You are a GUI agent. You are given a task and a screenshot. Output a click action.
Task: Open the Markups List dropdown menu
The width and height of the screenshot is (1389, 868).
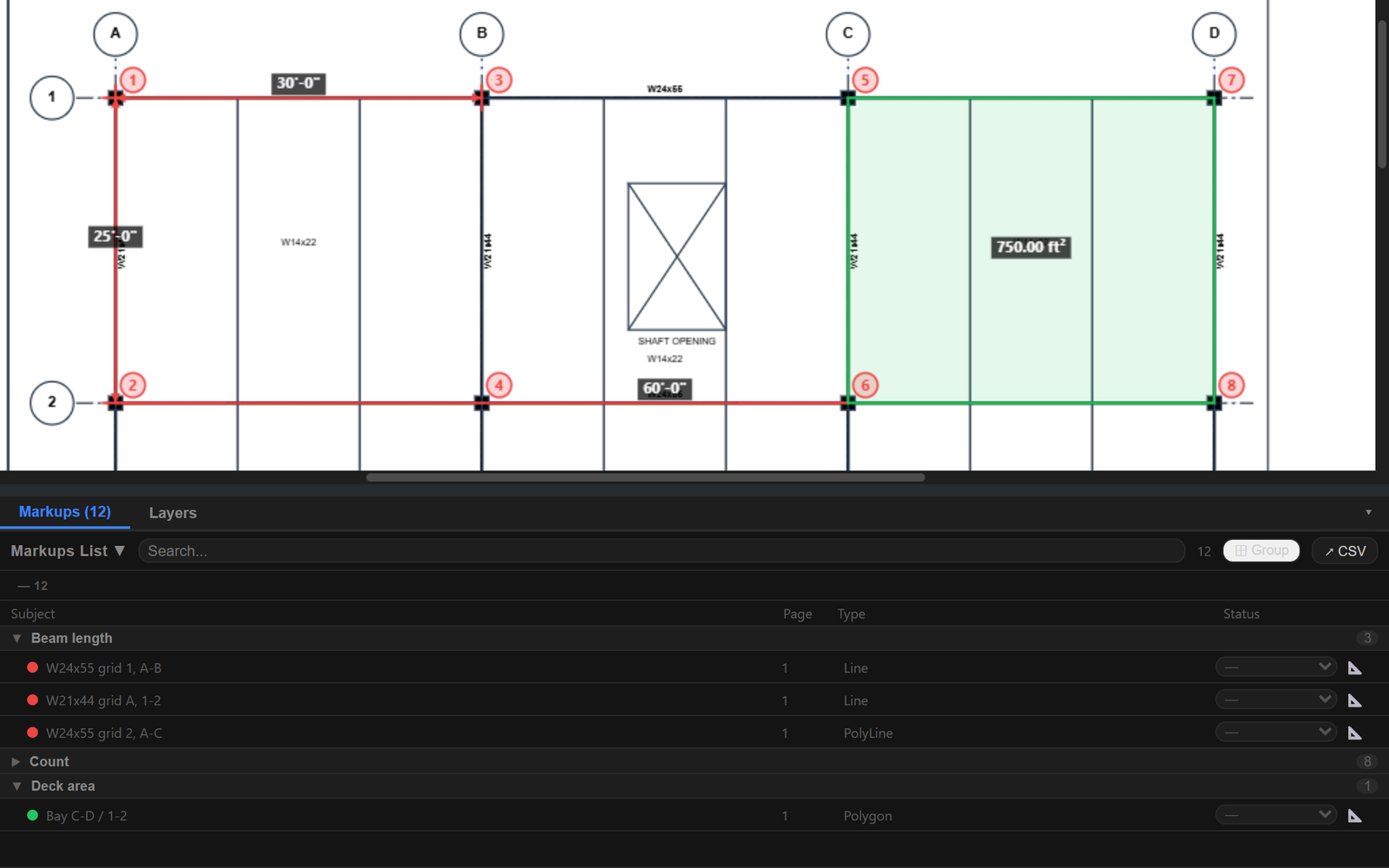coord(68,551)
